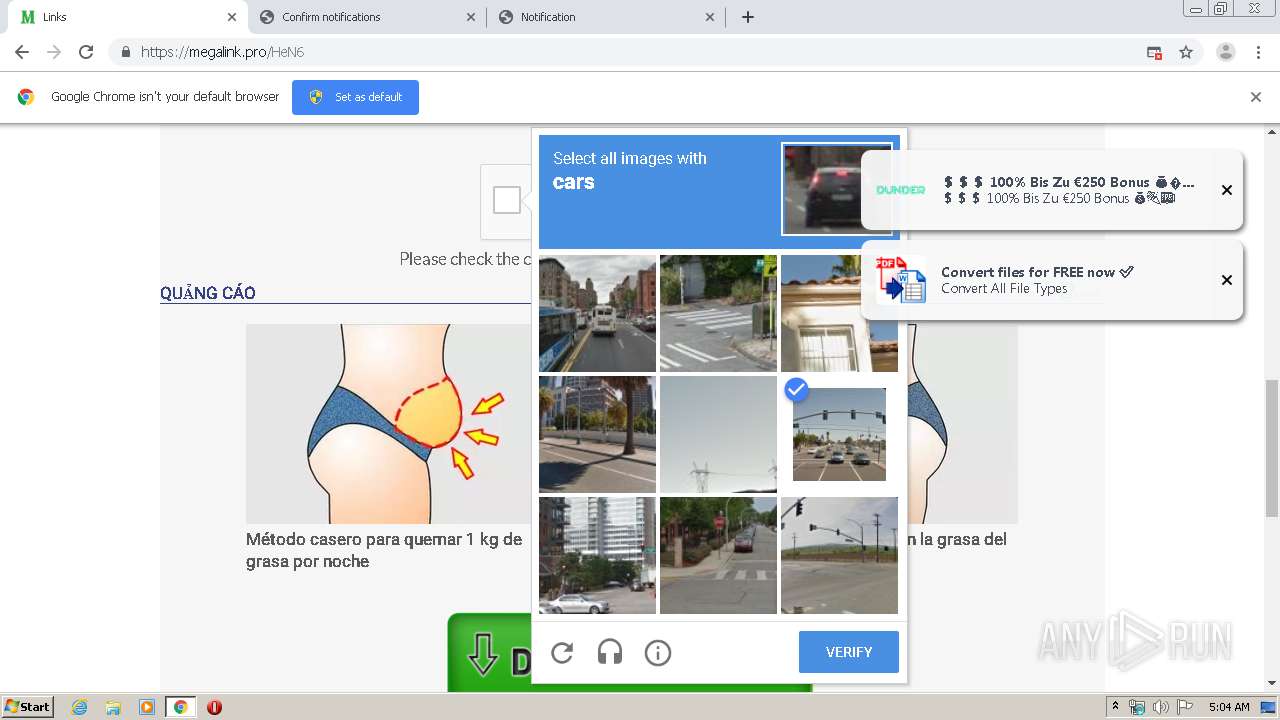
Task: Launch Internet Explorer from taskbar
Action: tap(79, 707)
